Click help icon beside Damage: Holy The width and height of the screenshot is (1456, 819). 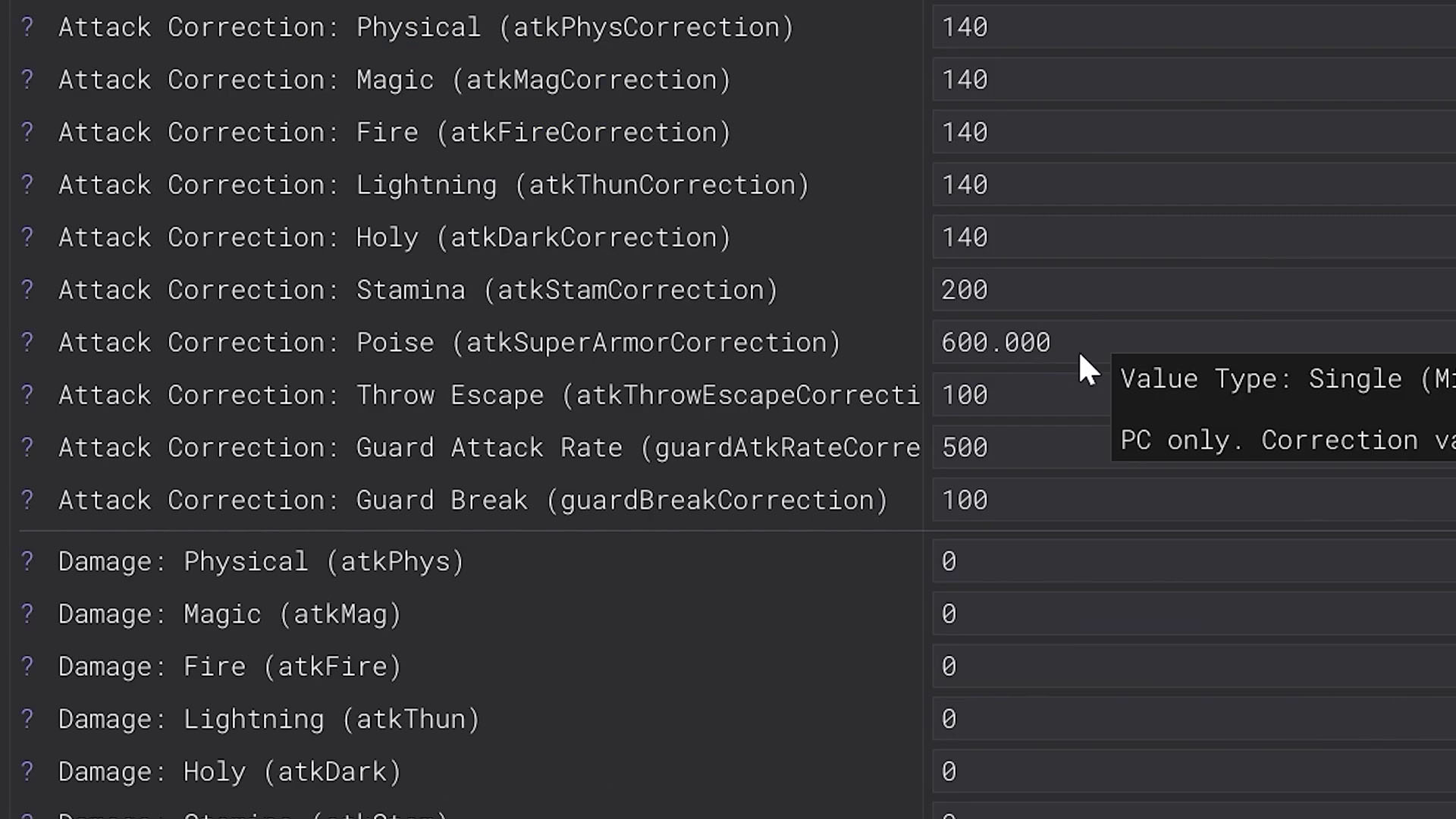[x=27, y=771]
